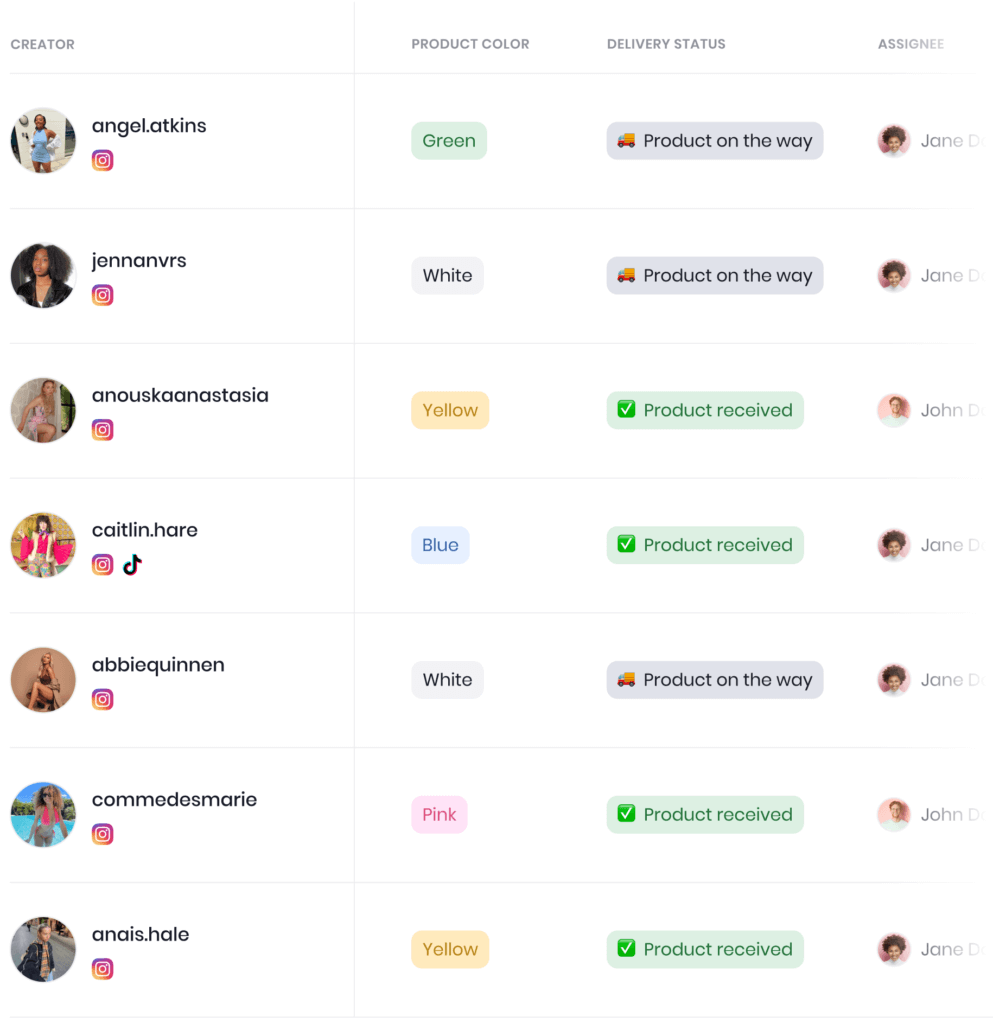Open angel.atkins Instagram icon
The height and width of the screenshot is (1024, 993).
[102, 160]
